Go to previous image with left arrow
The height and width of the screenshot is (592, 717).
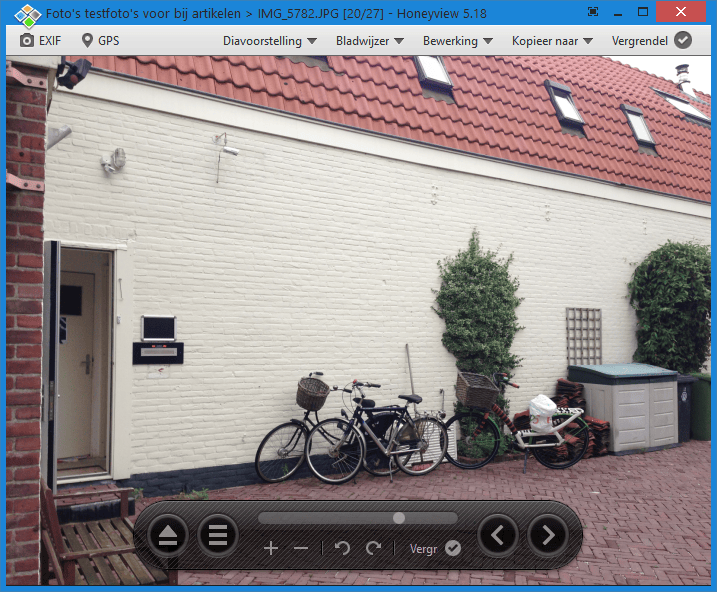(x=498, y=535)
